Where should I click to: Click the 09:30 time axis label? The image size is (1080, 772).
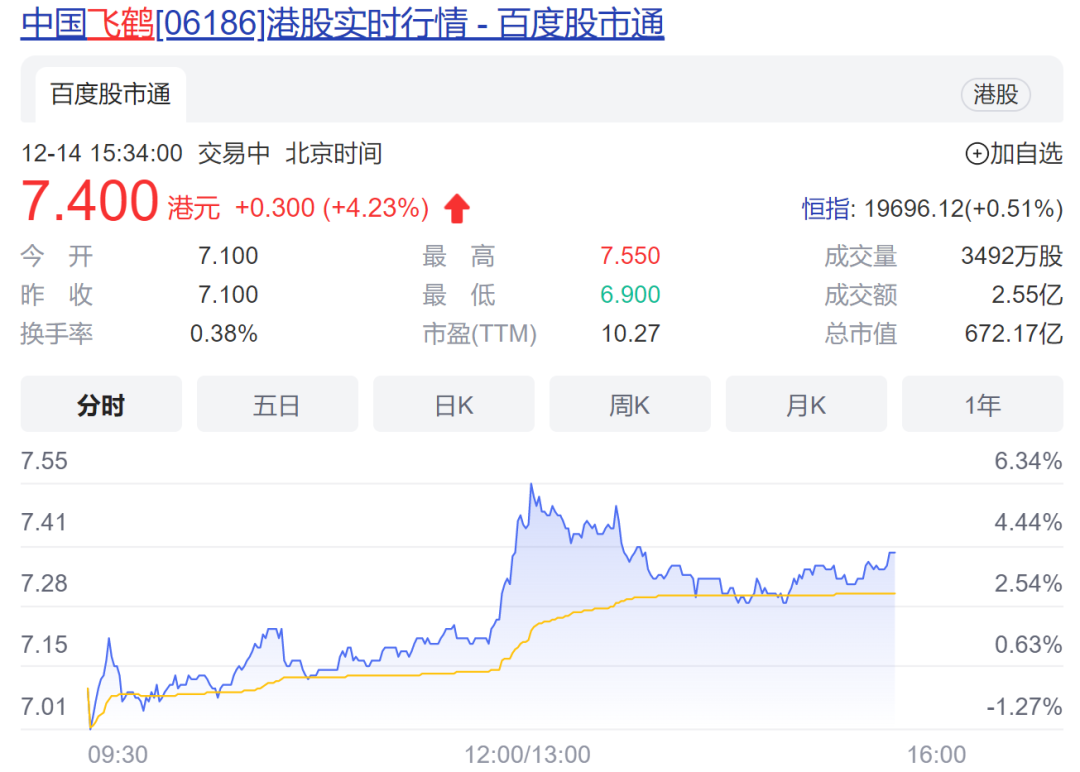[118, 755]
